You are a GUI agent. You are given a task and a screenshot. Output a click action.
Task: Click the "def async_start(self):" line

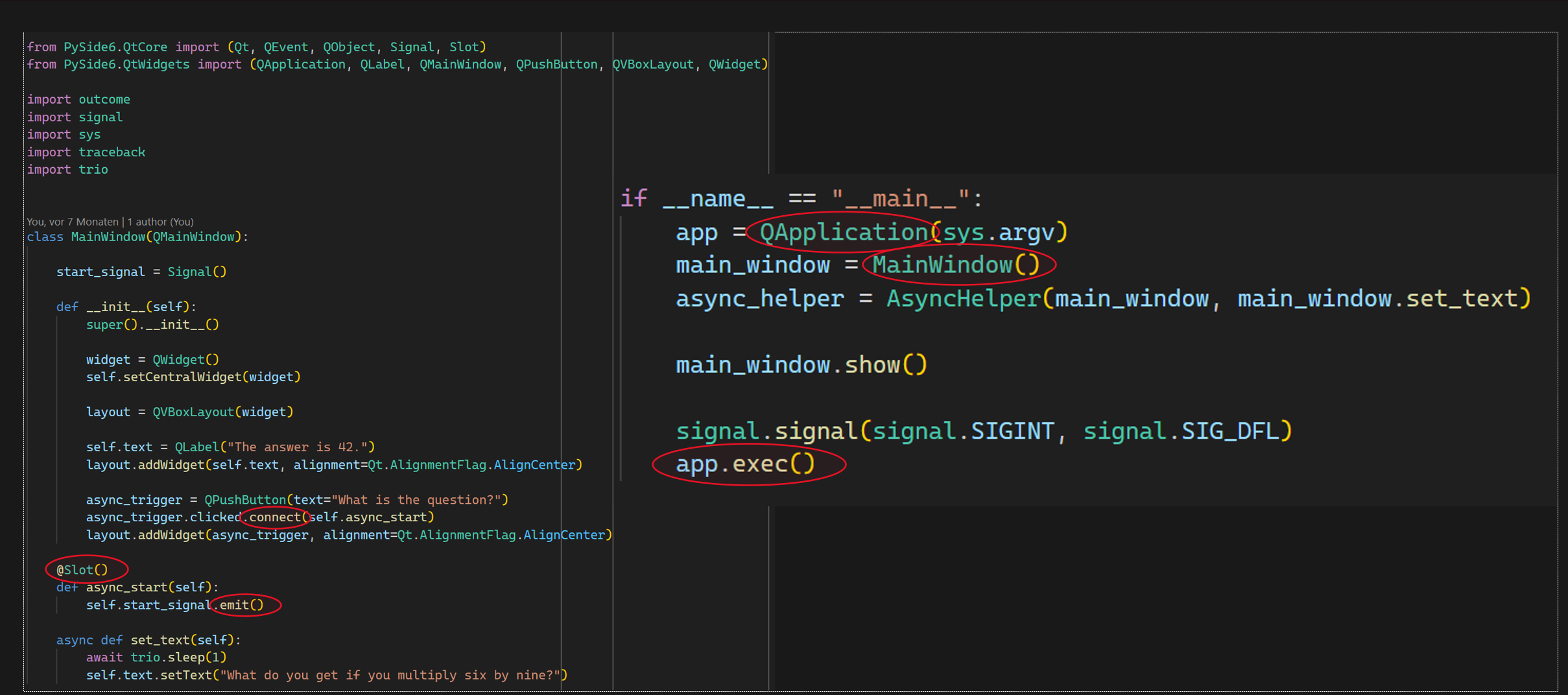137,587
